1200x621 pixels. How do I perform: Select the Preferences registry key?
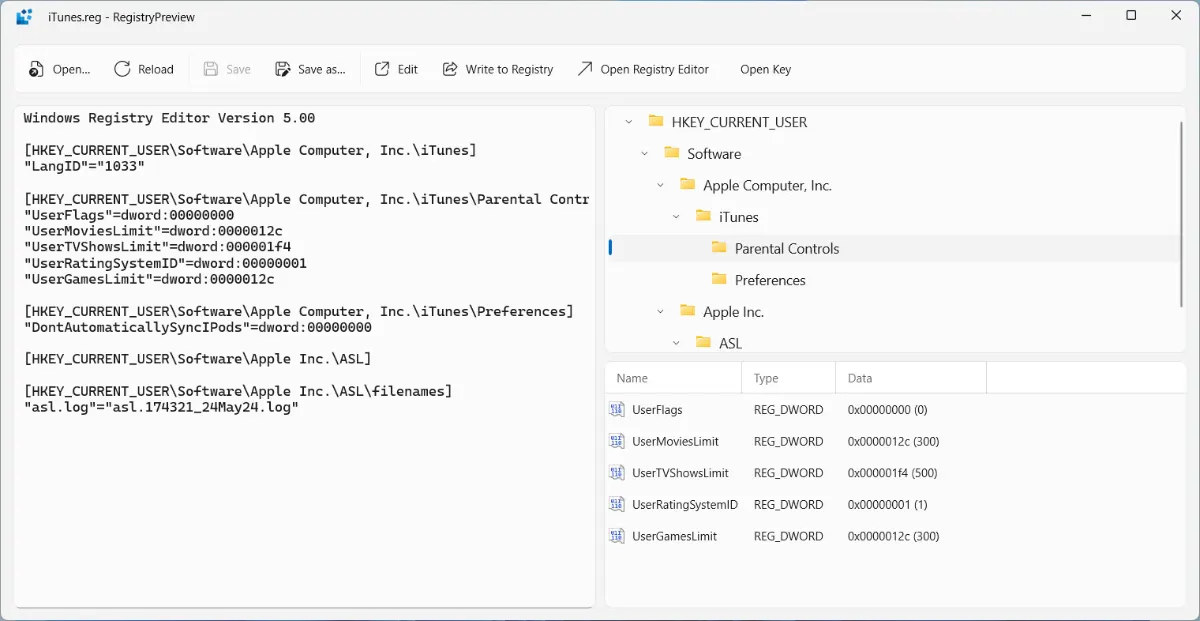[769, 280]
